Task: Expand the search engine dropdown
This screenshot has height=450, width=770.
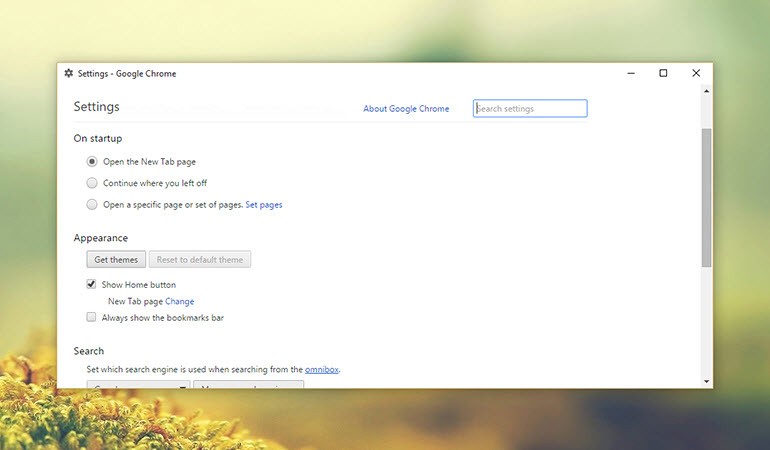Action: point(138,384)
